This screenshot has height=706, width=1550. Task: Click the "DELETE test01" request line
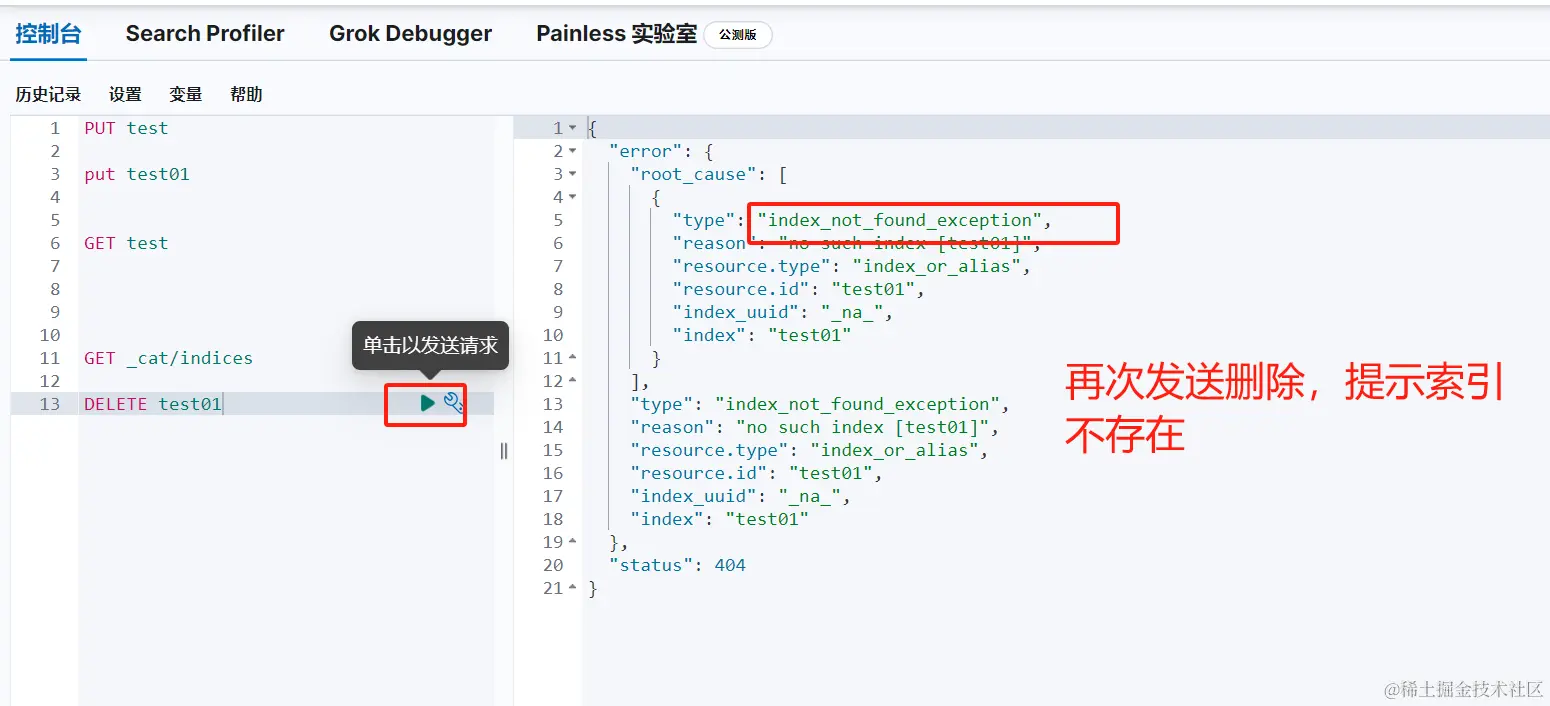pyautogui.click(x=152, y=404)
